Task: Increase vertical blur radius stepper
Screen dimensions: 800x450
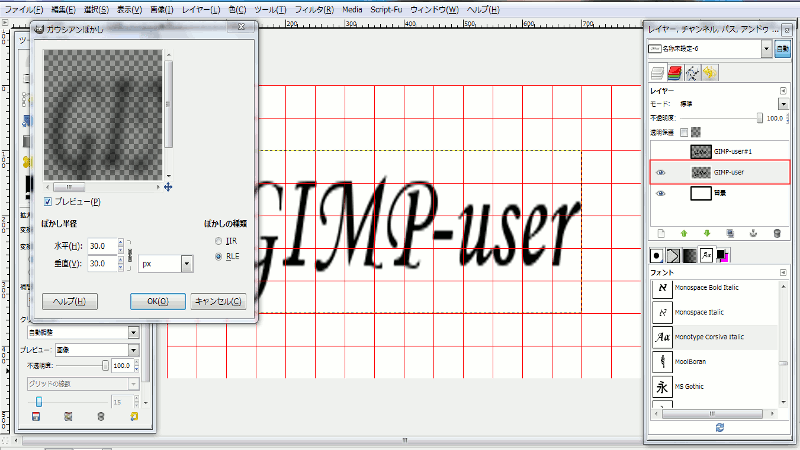Action: 120,260
